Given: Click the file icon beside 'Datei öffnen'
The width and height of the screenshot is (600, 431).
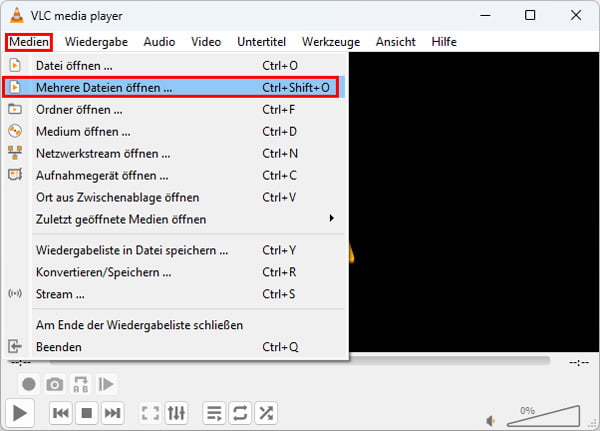Looking at the screenshot, I should (x=15, y=65).
